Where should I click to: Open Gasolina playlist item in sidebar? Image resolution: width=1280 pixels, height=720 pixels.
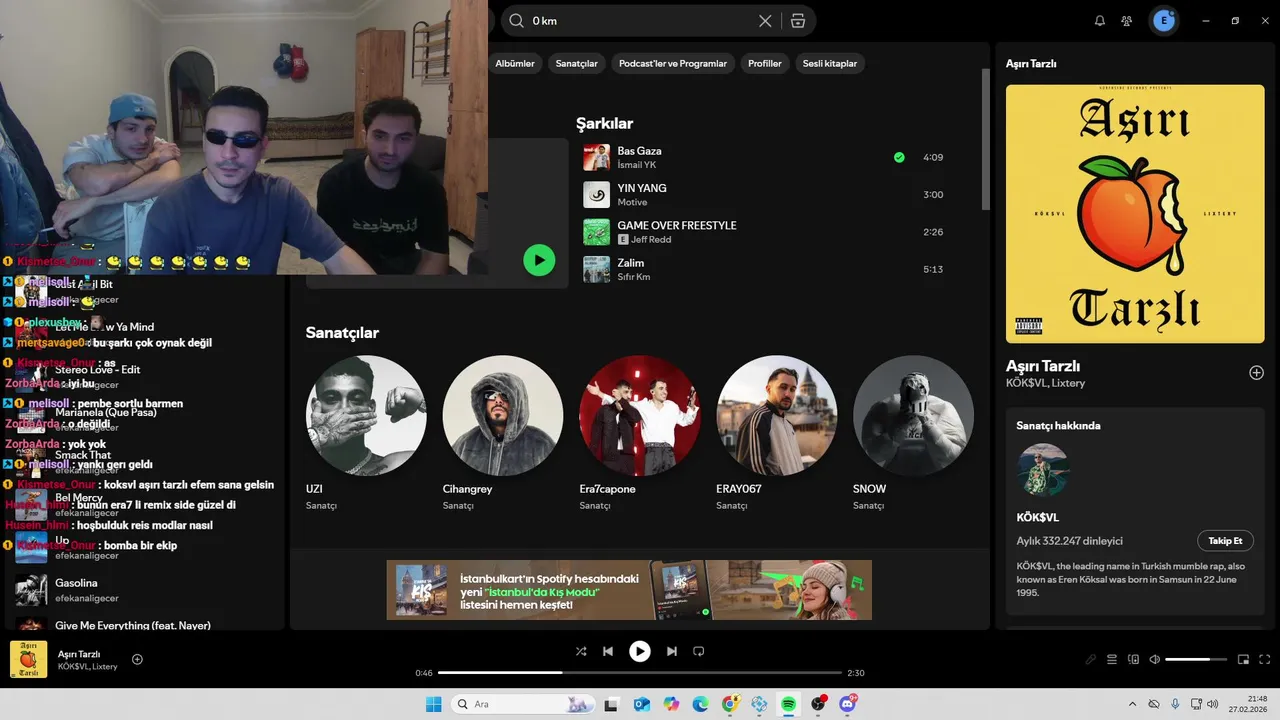[145, 590]
